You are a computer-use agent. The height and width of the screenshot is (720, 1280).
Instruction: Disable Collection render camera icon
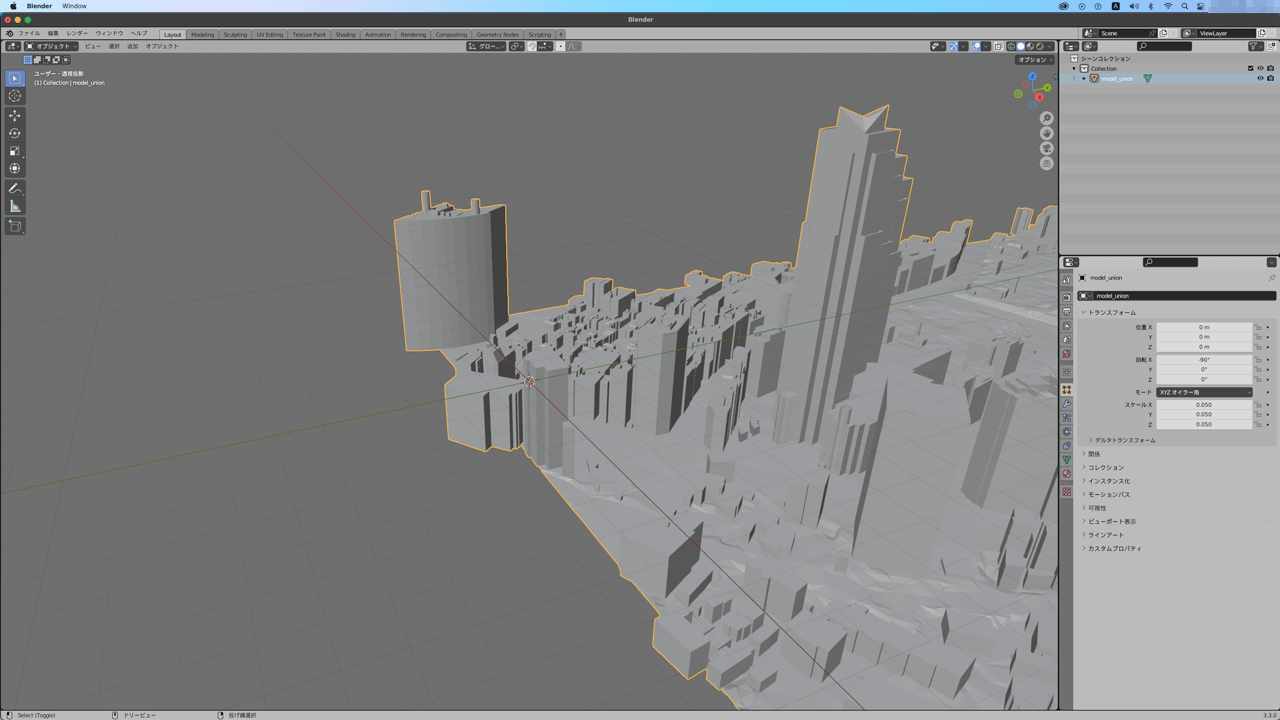click(x=1270, y=68)
